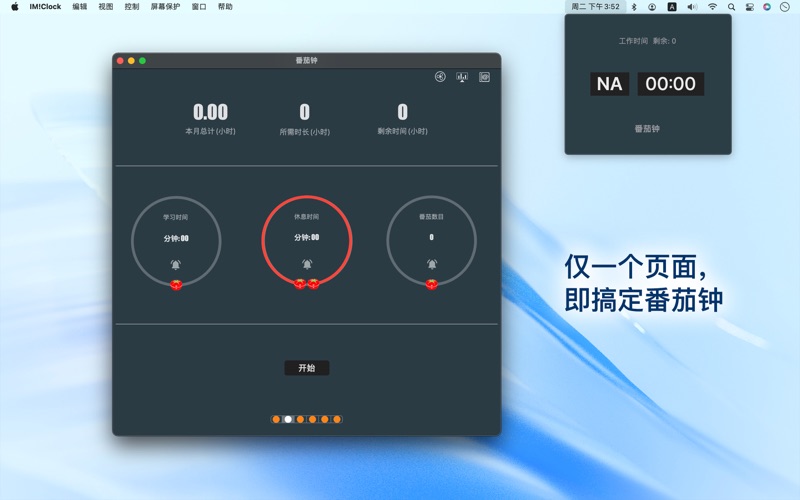Open Spotlight search
Screen dimensions: 800x500
point(732,7)
